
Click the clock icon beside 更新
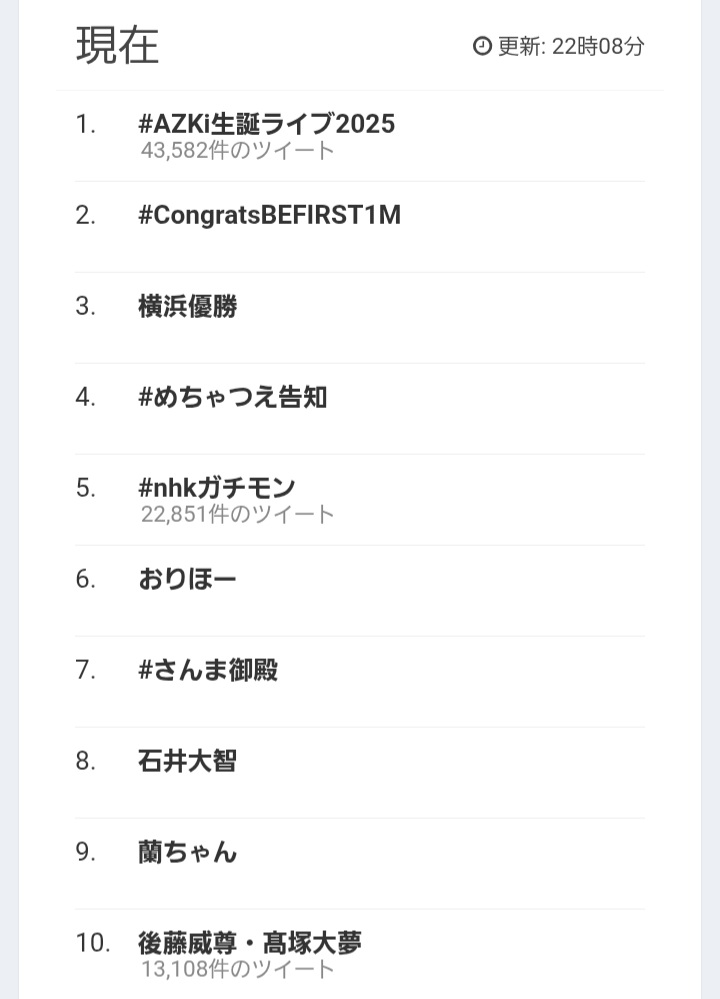[x=482, y=46]
